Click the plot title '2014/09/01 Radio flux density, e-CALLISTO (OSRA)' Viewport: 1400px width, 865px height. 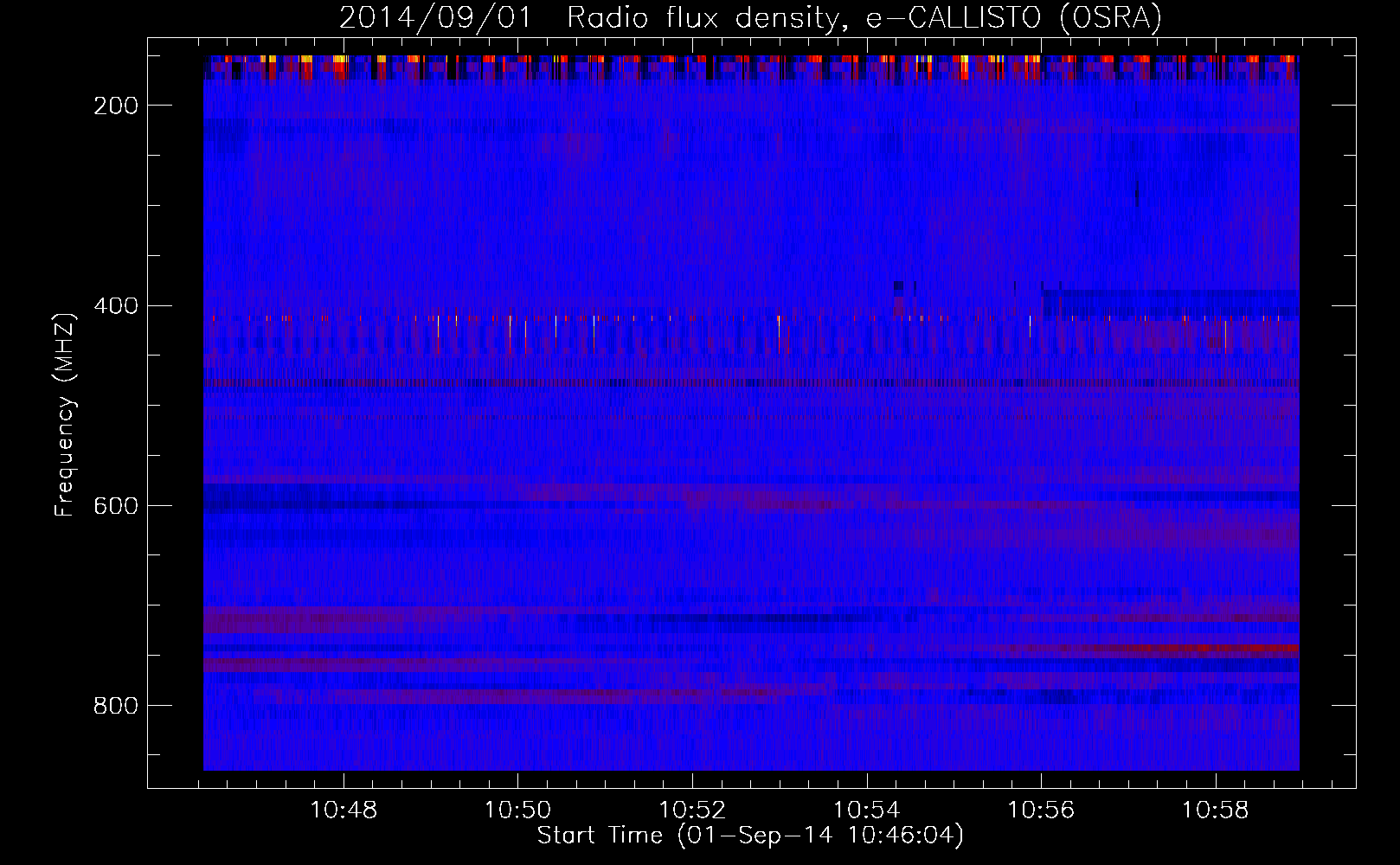point(750,18)
